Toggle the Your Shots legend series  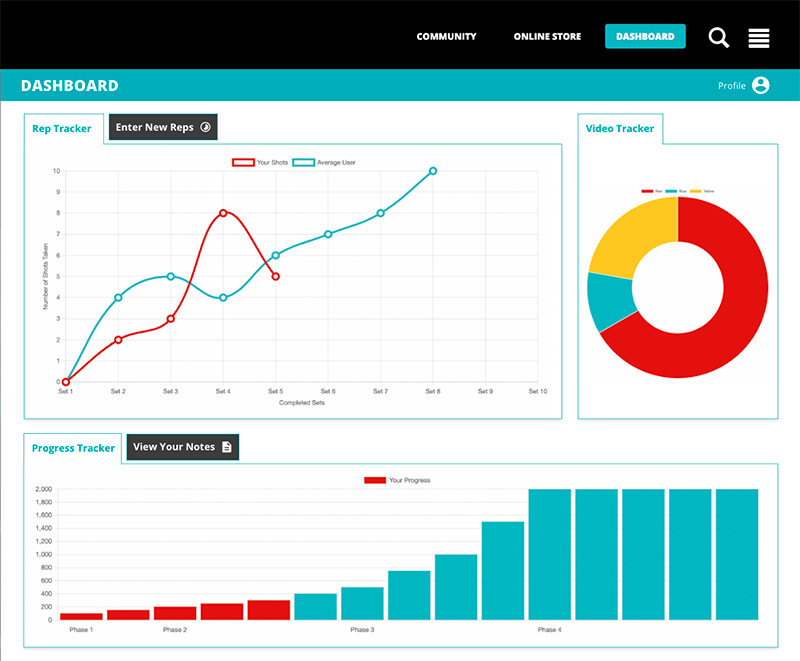pyautogui.click(x=260, y=162)
